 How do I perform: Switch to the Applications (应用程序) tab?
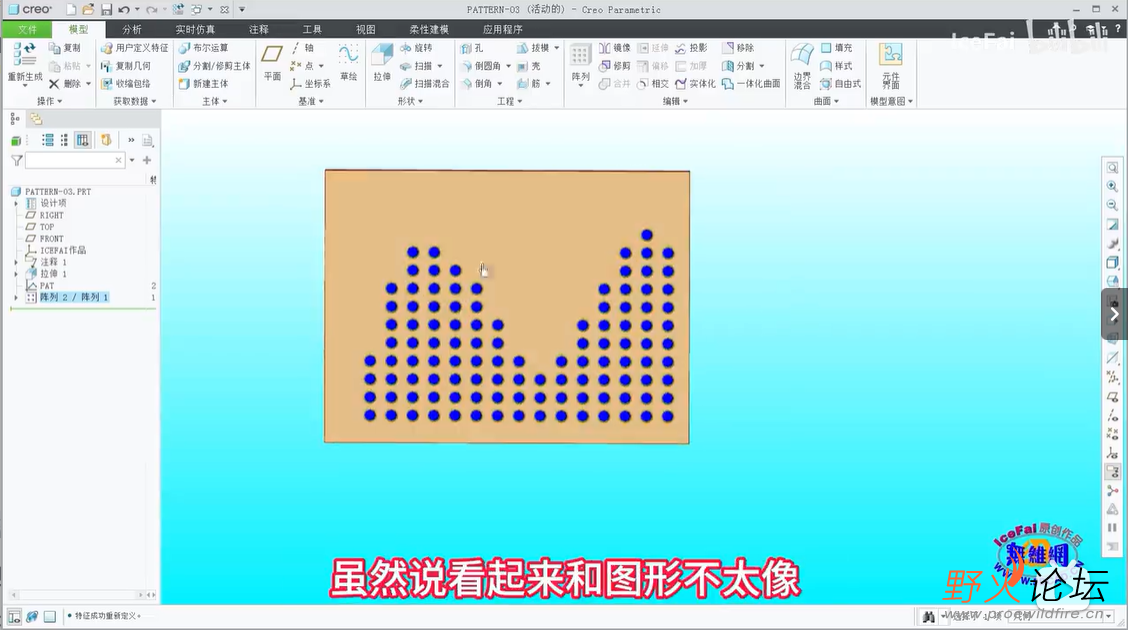pyautogui.click(x=502, y=29)
